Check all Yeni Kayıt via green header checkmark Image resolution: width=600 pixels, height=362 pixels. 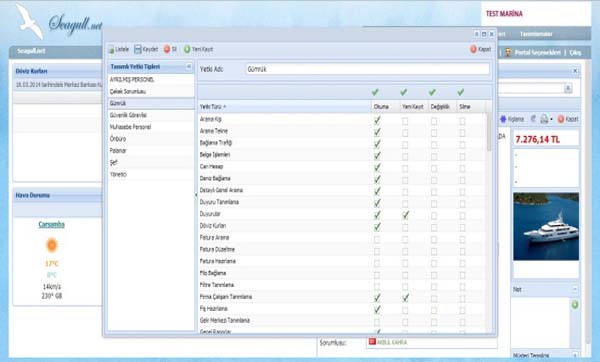[404, 92]
